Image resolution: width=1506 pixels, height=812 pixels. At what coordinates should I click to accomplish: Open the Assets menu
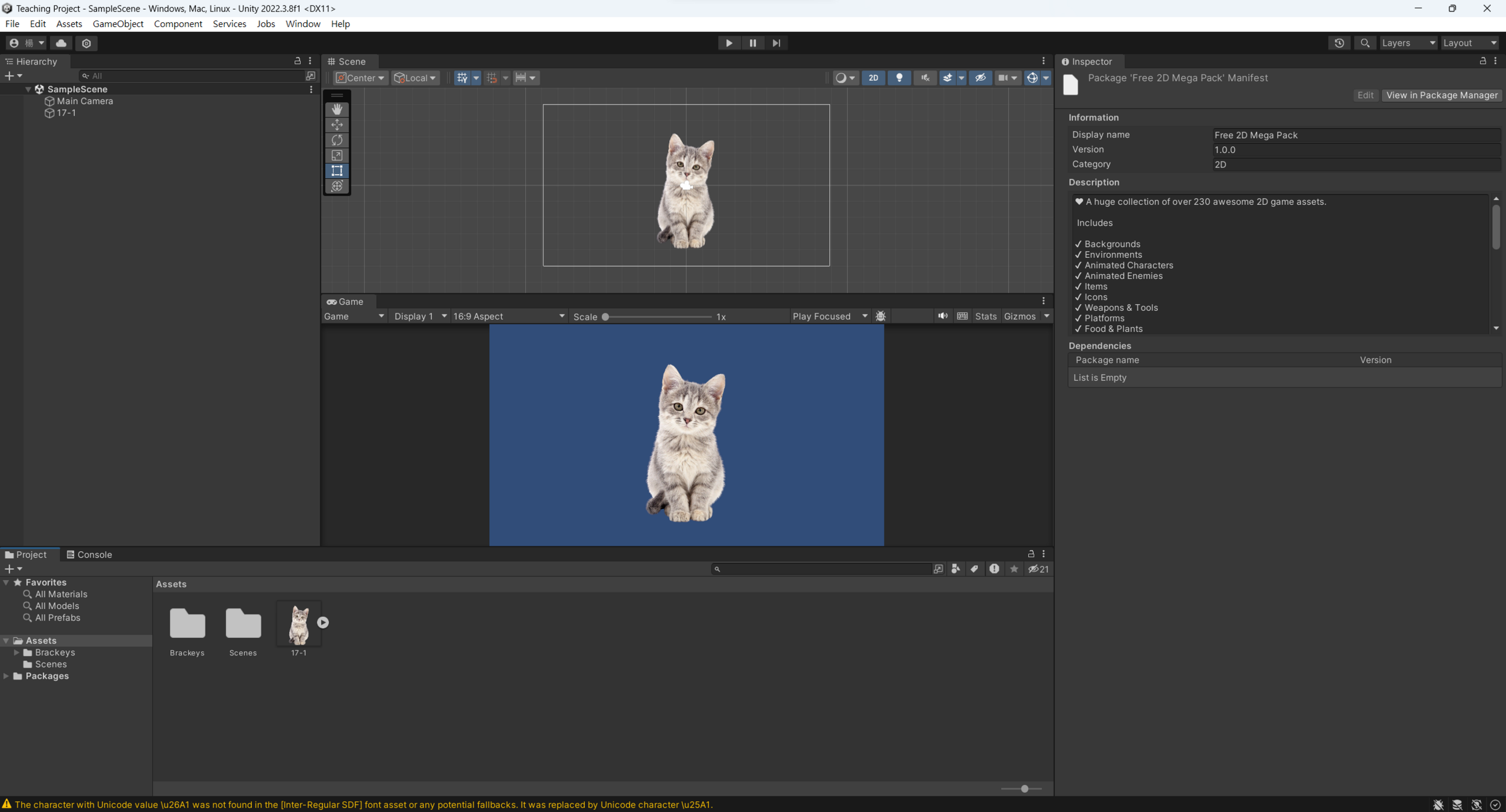pyautogui.click(x=69, y=24)
